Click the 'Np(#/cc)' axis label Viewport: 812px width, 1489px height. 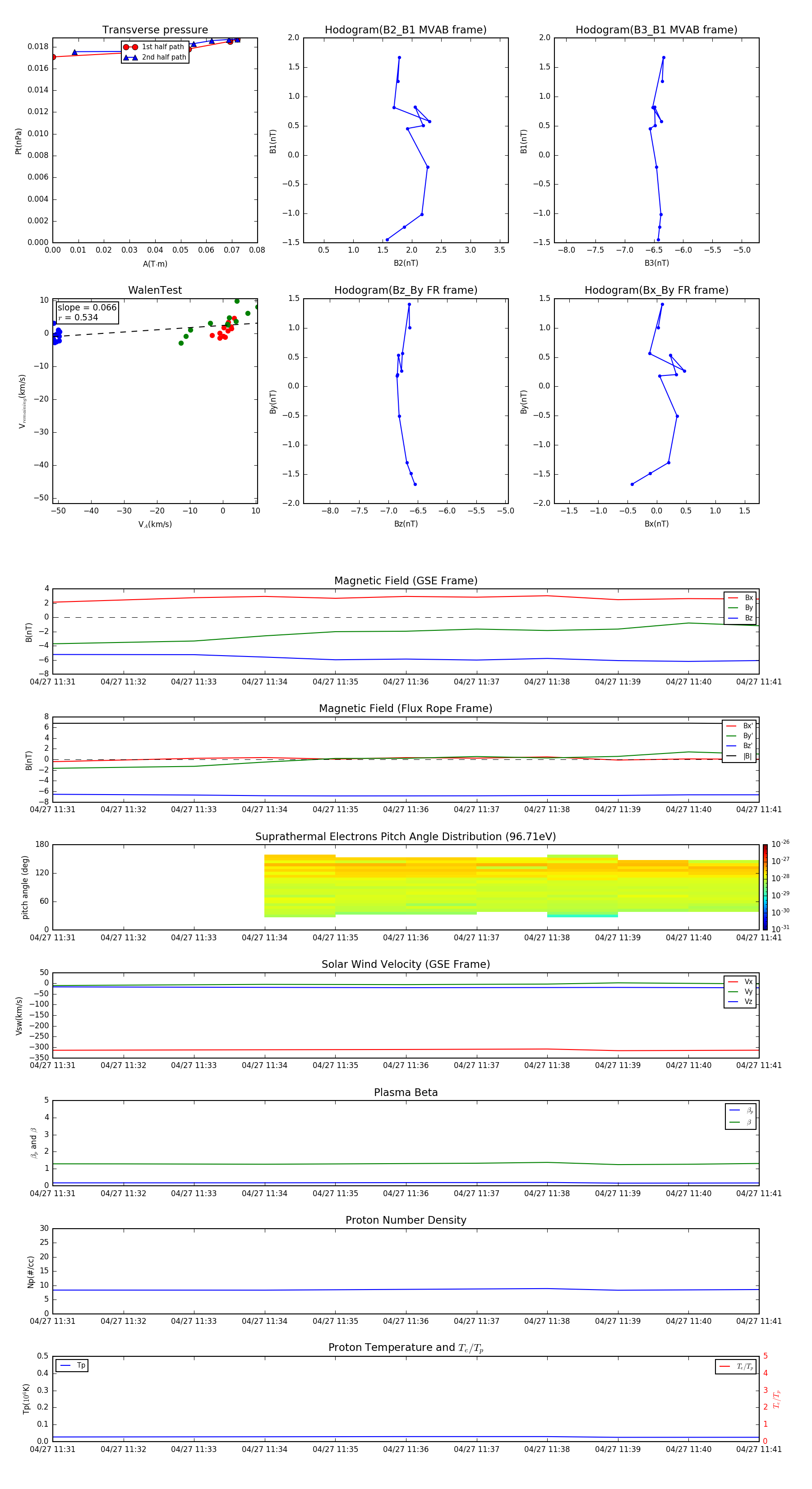point(31,1272)
